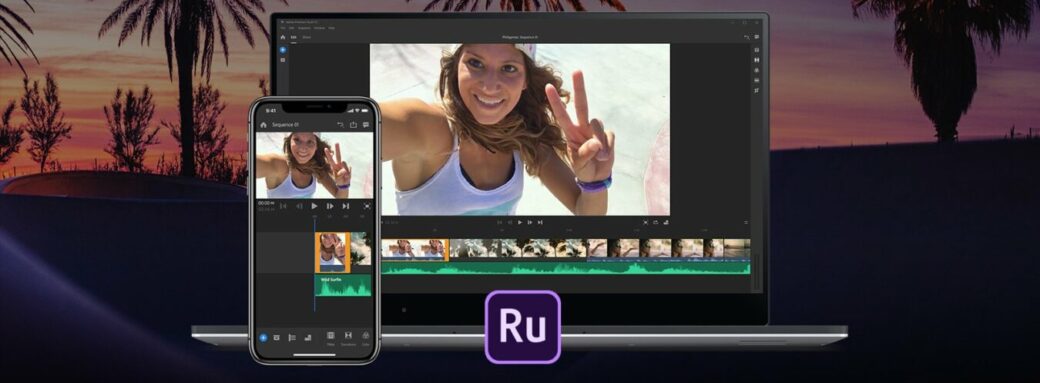This screenshot has width=1040, height=383.
Task: Open the feedback chat icon on the phone
Action: click(x=365, y=125)
